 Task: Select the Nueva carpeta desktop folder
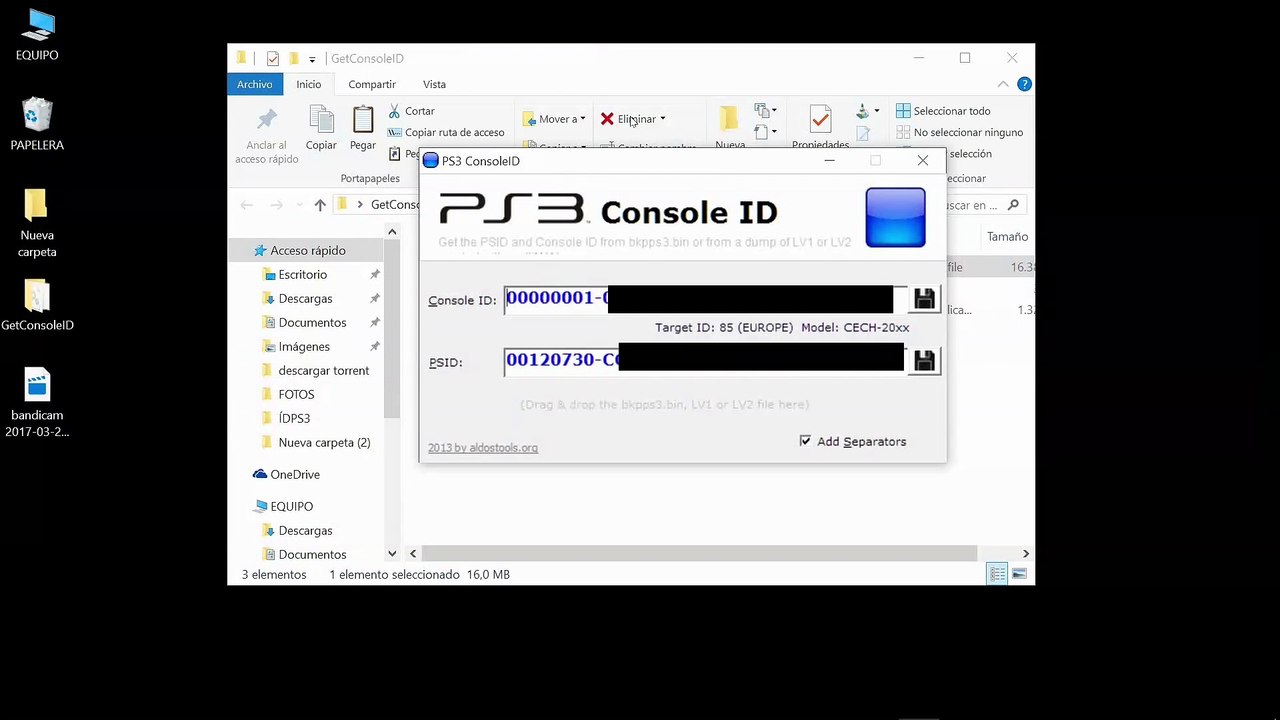pos(37,223)
